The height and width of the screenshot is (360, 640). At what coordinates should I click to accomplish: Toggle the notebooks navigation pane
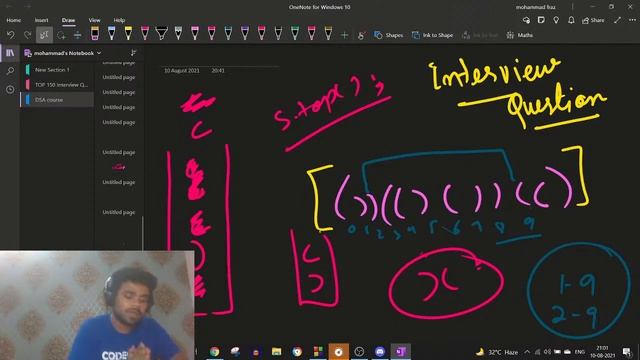tap(10, 53)
